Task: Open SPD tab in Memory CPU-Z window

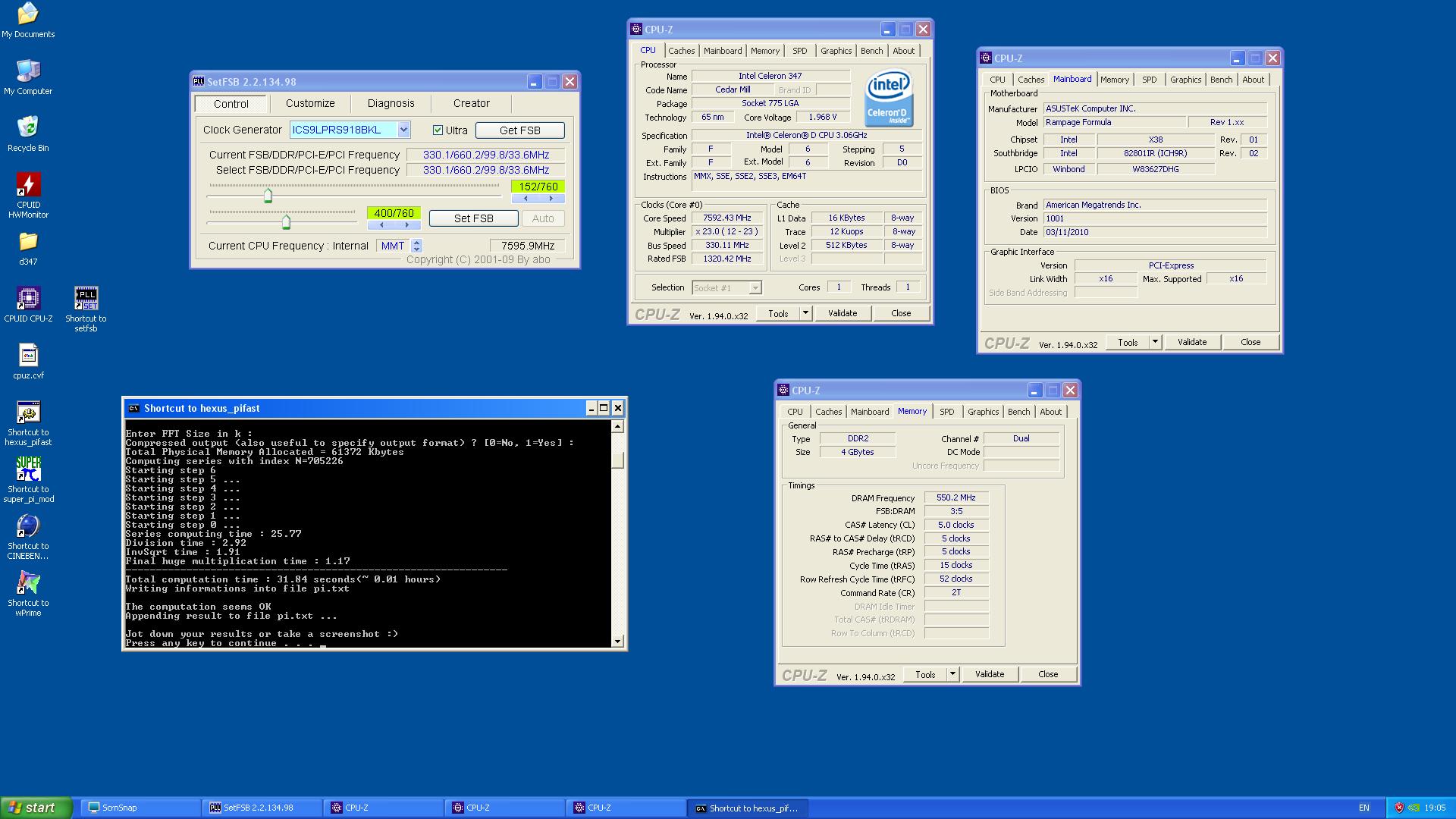Action: click(946, 412)
